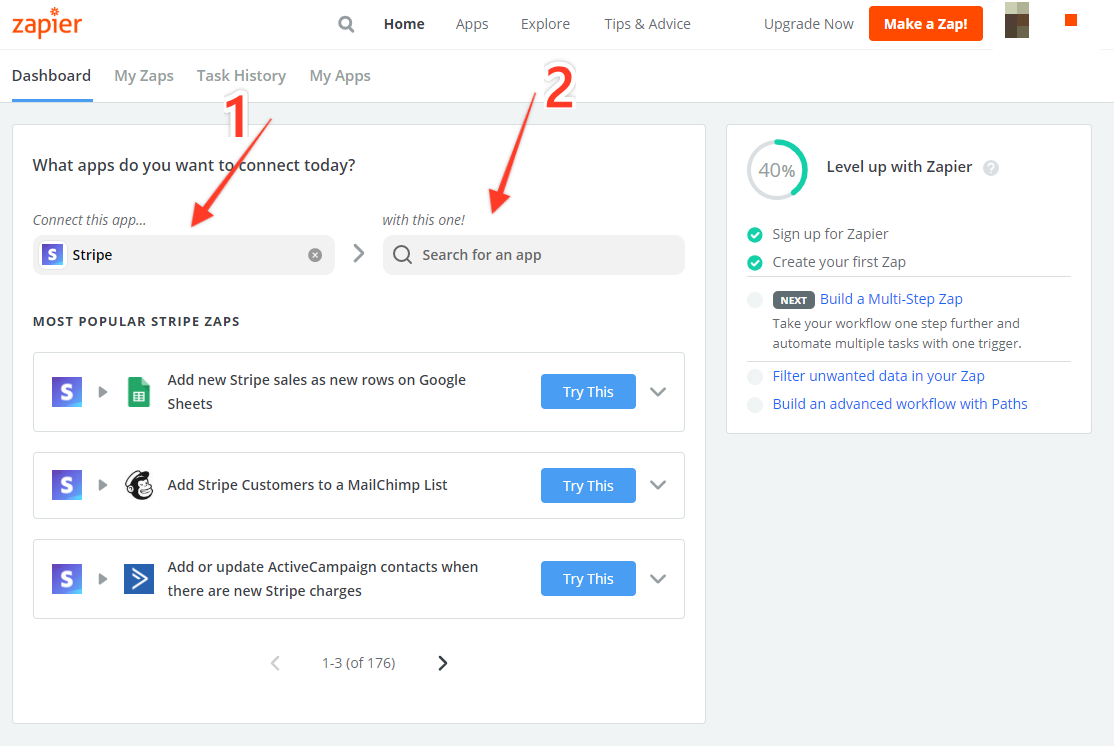Click the Make a Zap button
Image resolution: width=1114 pixels, height=746 pixels.
(925, 23)
